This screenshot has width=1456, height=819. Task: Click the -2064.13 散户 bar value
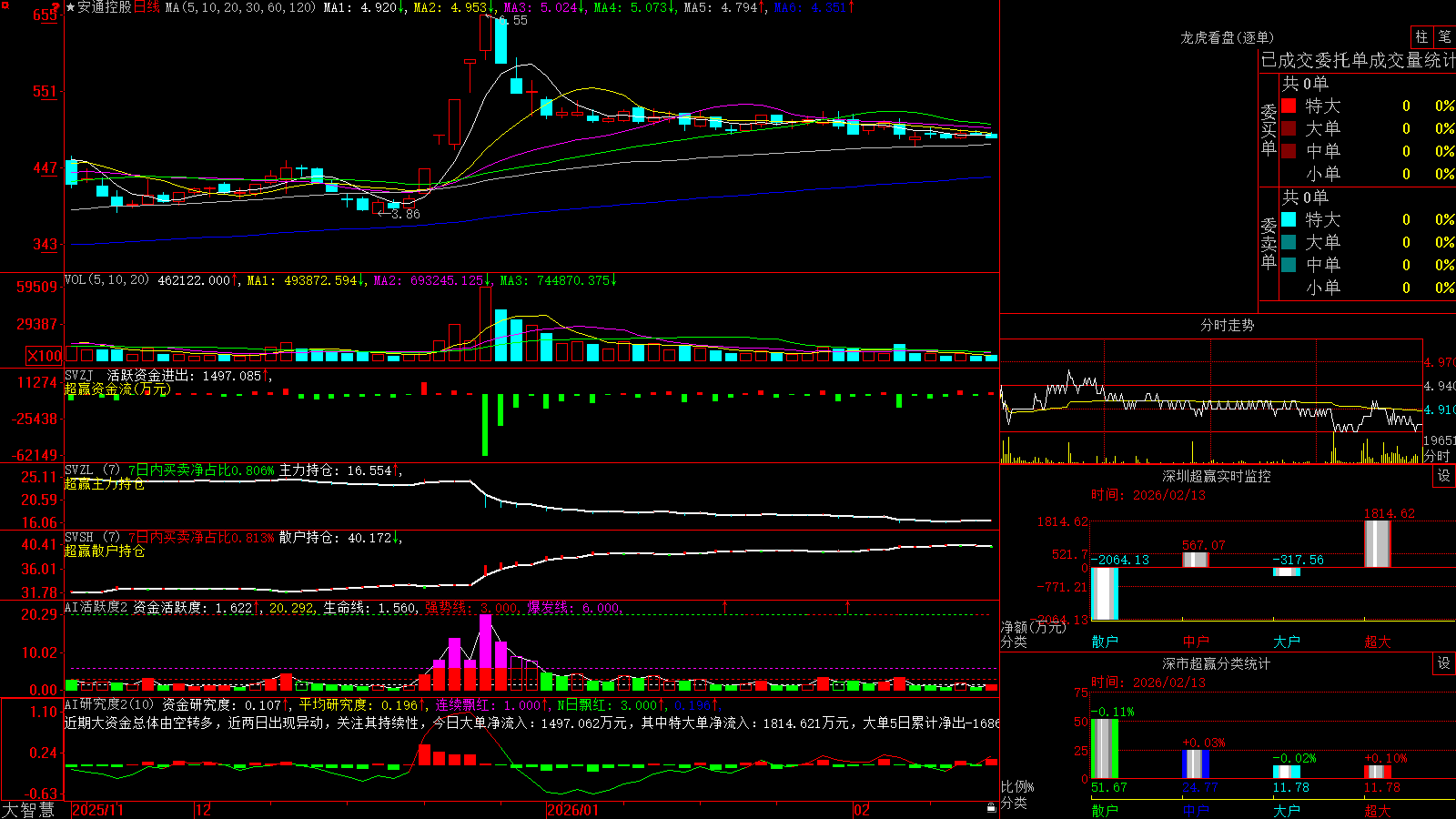pyautogui.click(x=1120, y=560)
